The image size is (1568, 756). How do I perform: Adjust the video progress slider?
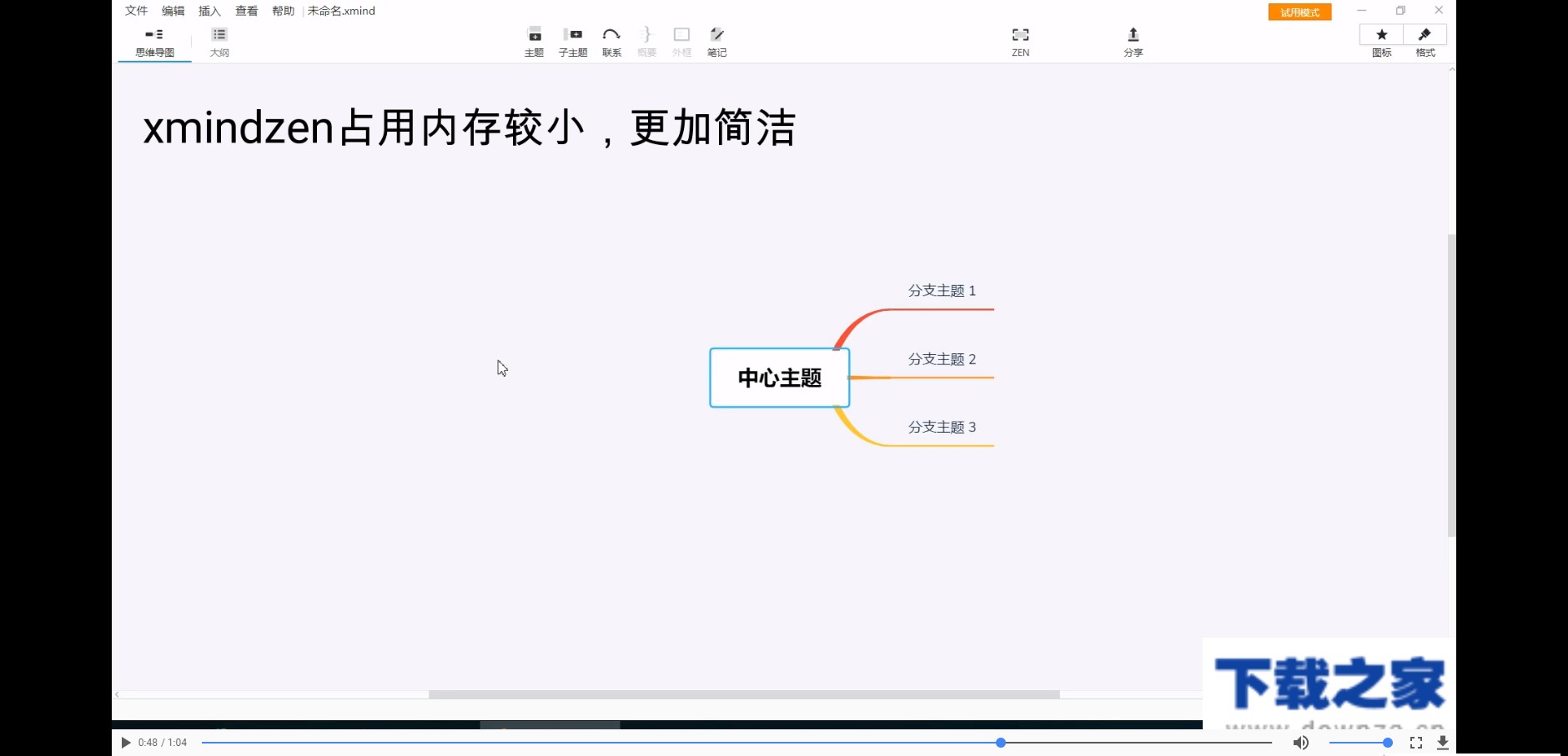[x=999, y=742]
